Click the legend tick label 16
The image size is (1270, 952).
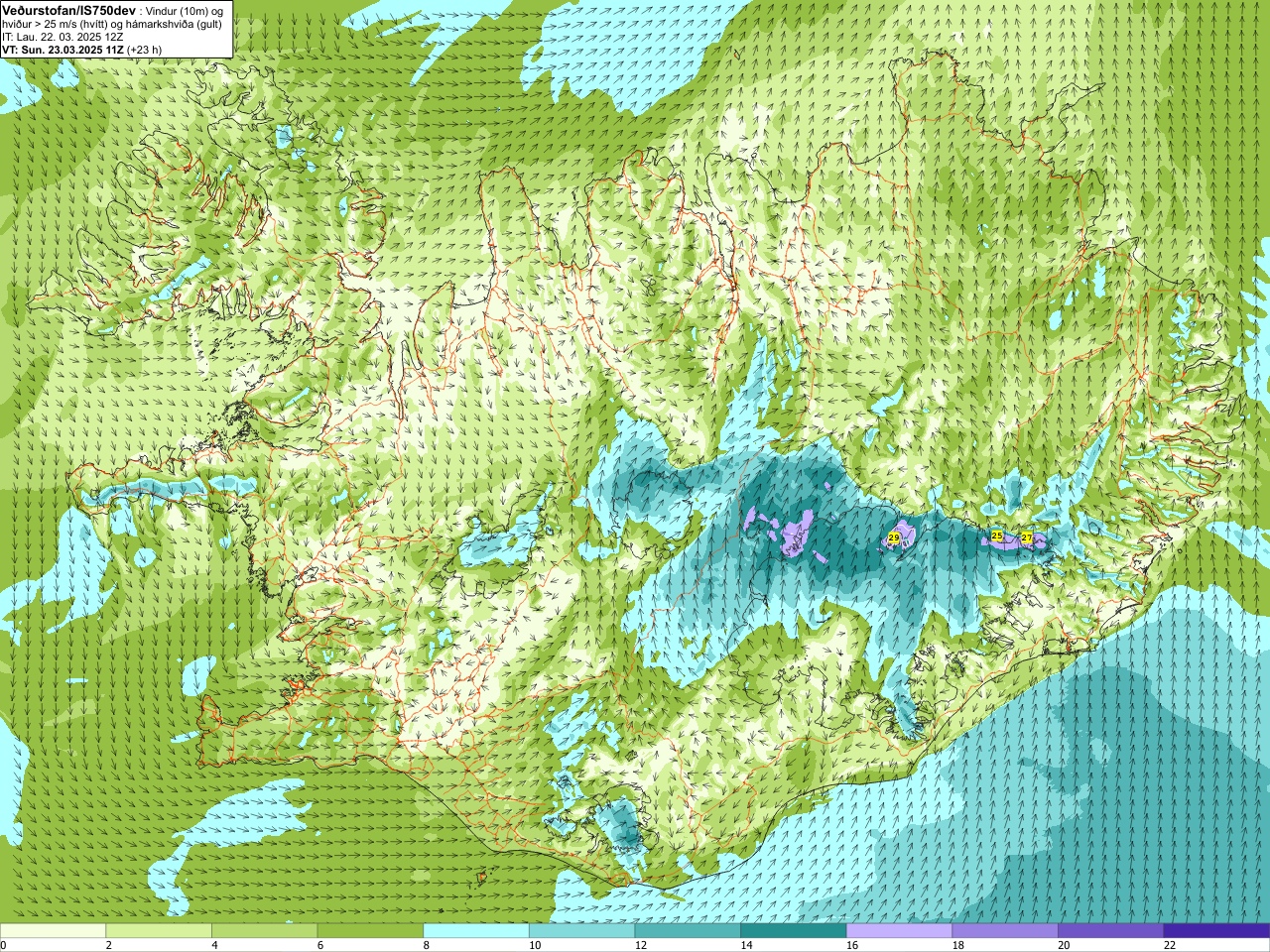coord(852,945)
